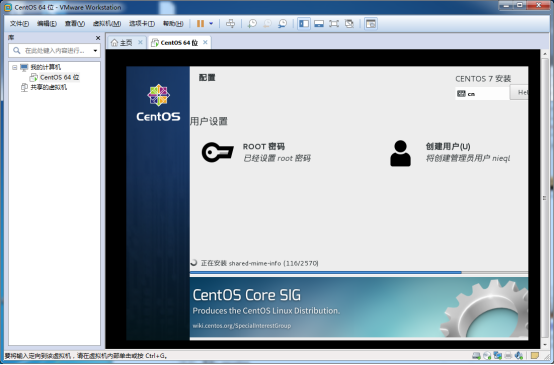Open the snapshot manager toolbar icon
This screenshot has height=365, width=554.
point(282,24)
